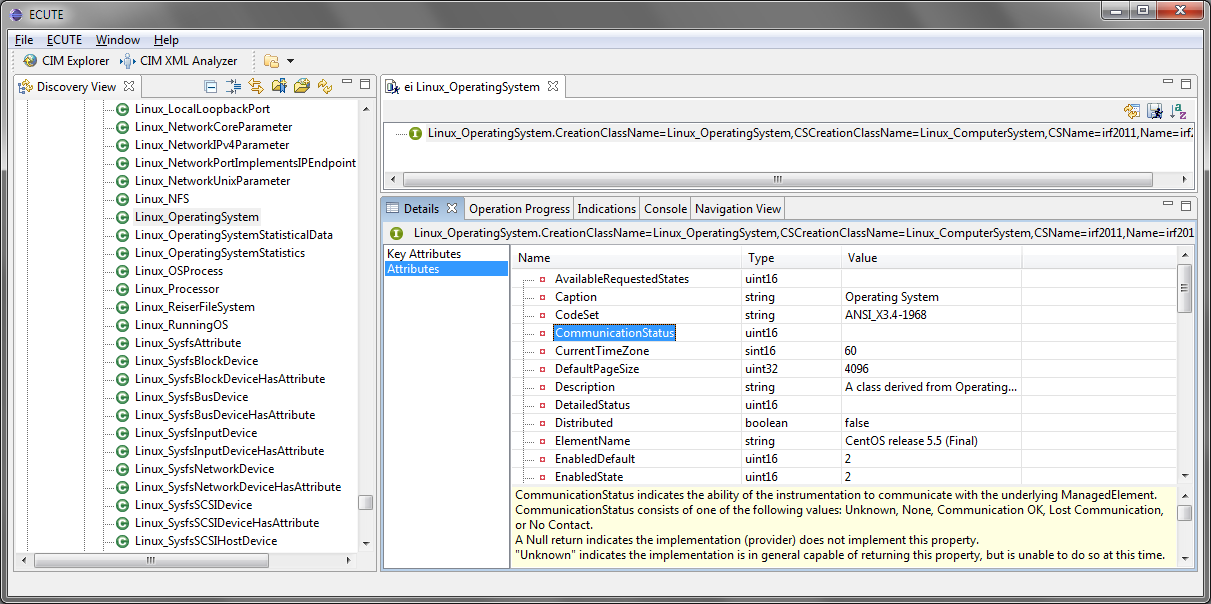Click the instance view horizontal scrollbar right arrow
Viewport: 1211px width, 604px height.
click(1186, 180)
